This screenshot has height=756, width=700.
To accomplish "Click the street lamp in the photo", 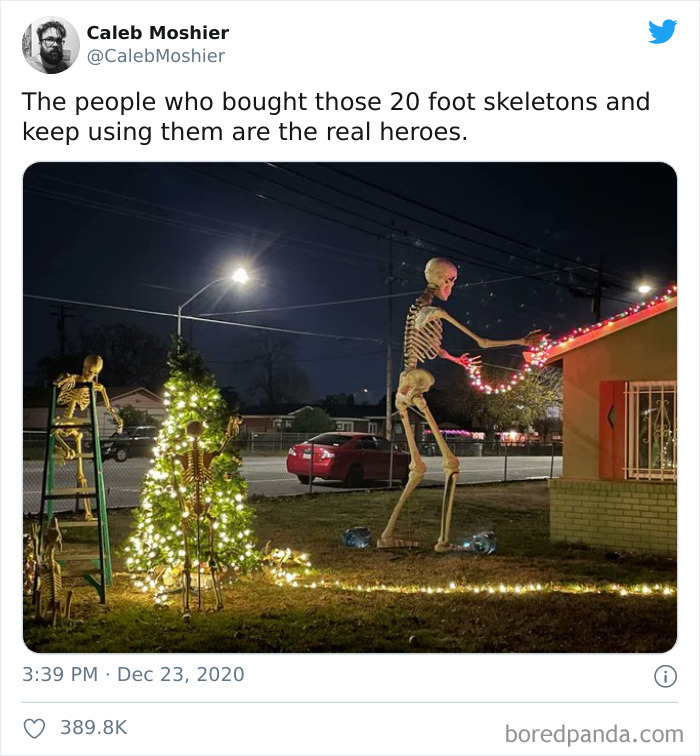I will click(x=212, y=299).
